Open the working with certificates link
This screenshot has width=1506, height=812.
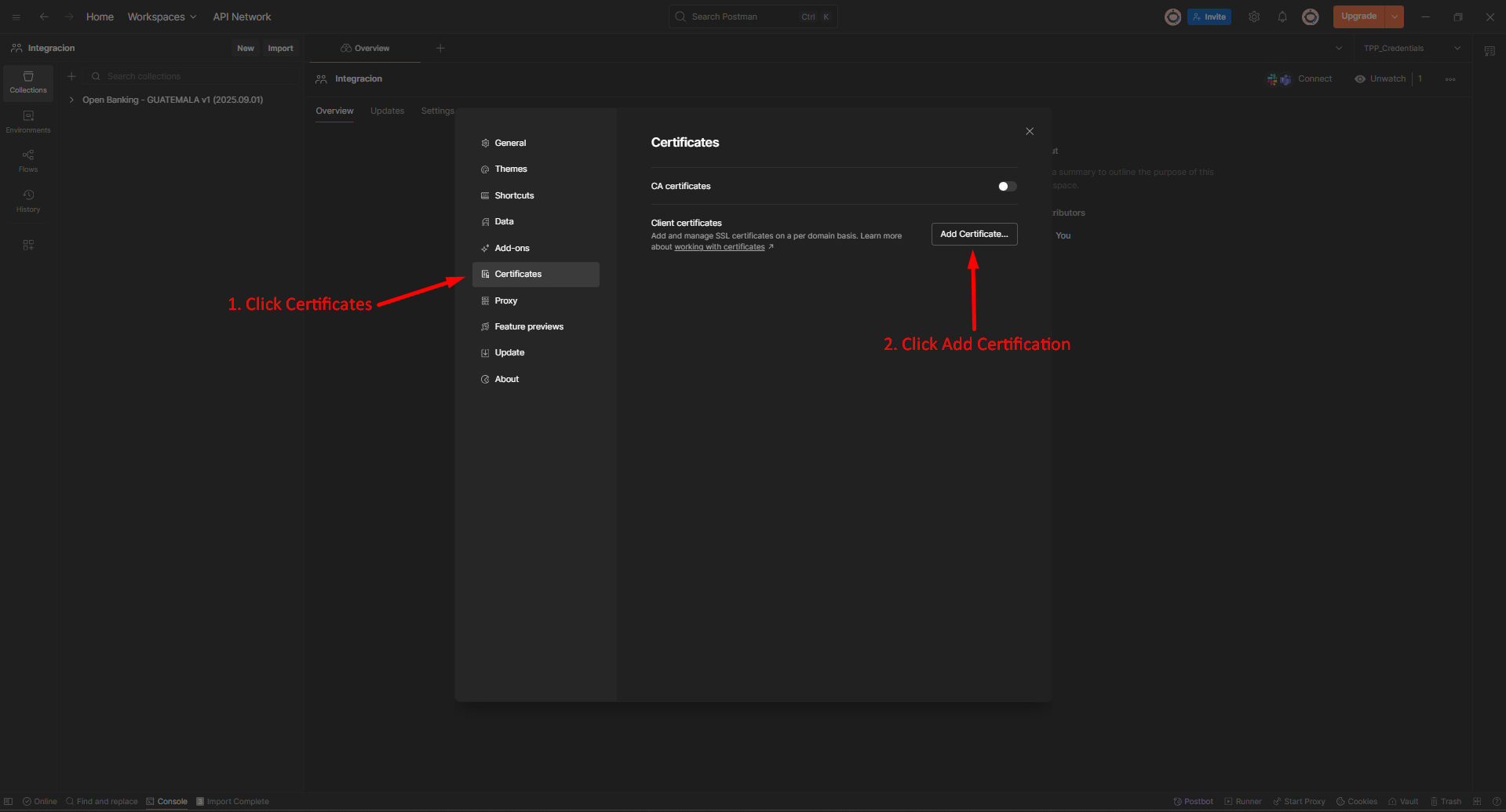point(720,247)
